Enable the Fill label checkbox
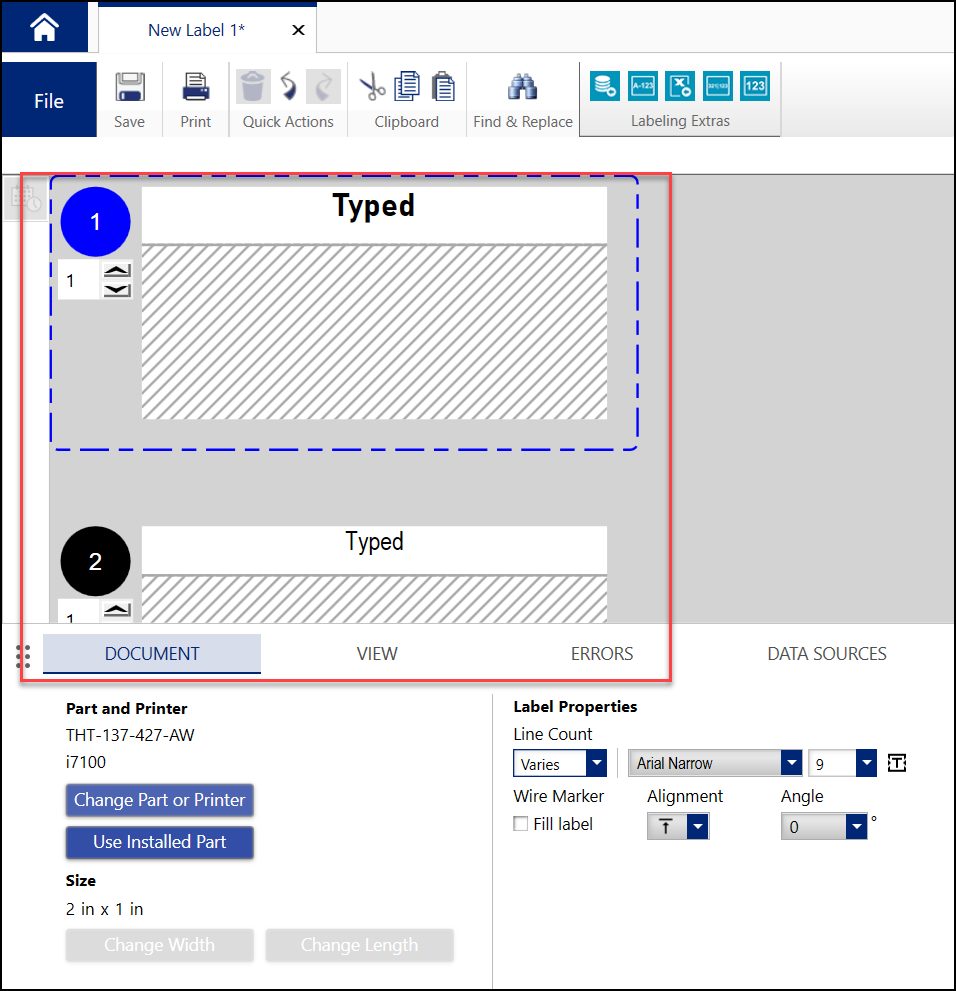Image resolution: width=956 pixels, height=991 pixels. coord(521,824)
